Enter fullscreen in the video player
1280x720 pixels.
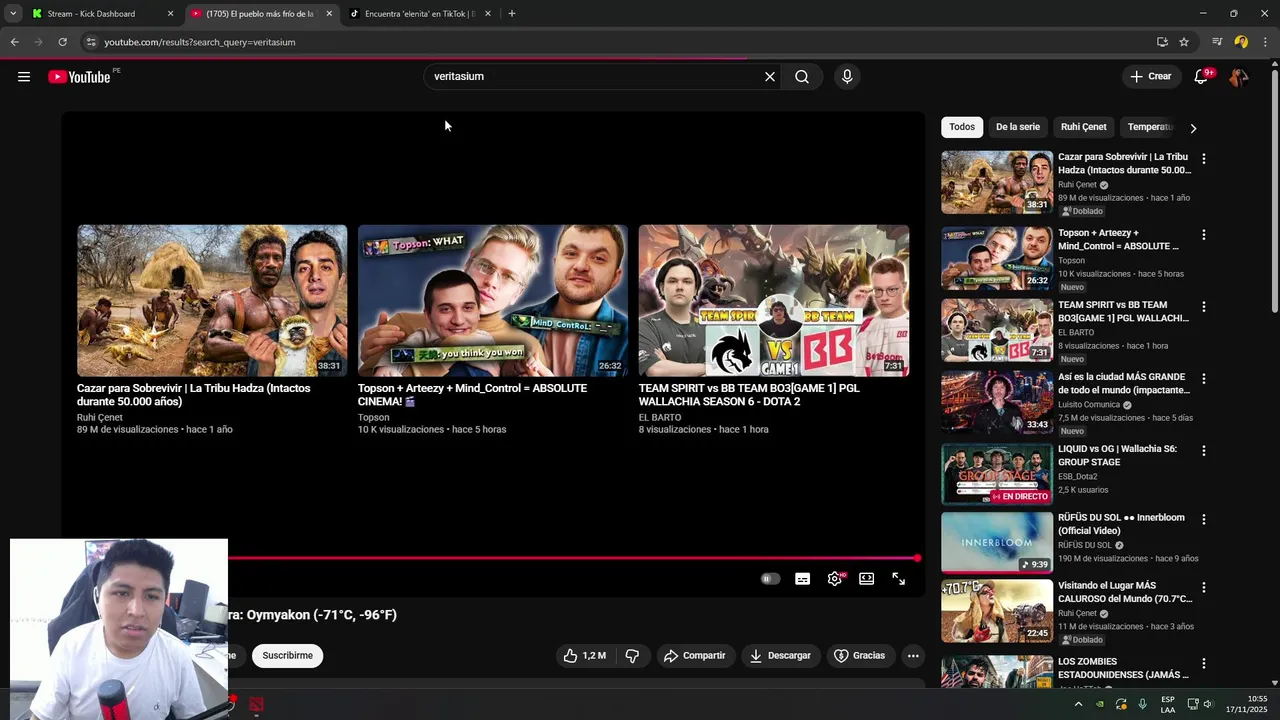(899, 579)
